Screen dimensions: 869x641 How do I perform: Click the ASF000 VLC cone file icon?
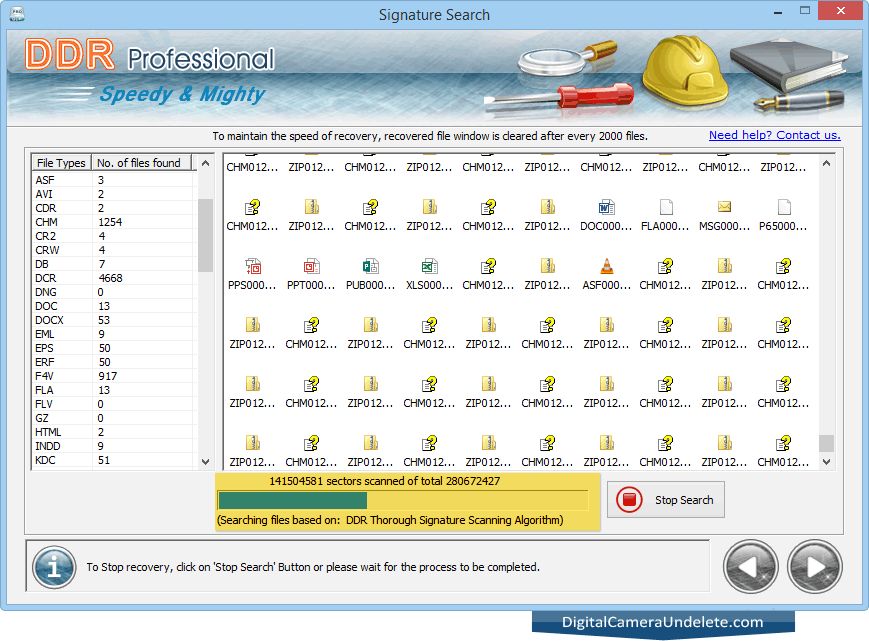coord(606,267)
